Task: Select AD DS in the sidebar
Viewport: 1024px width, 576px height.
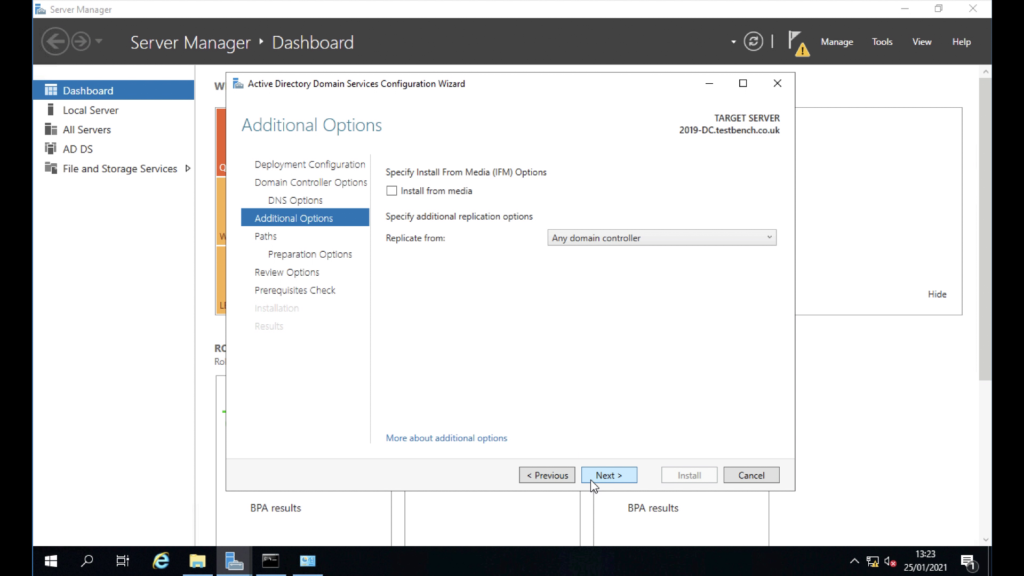Action: click(75, 148)
